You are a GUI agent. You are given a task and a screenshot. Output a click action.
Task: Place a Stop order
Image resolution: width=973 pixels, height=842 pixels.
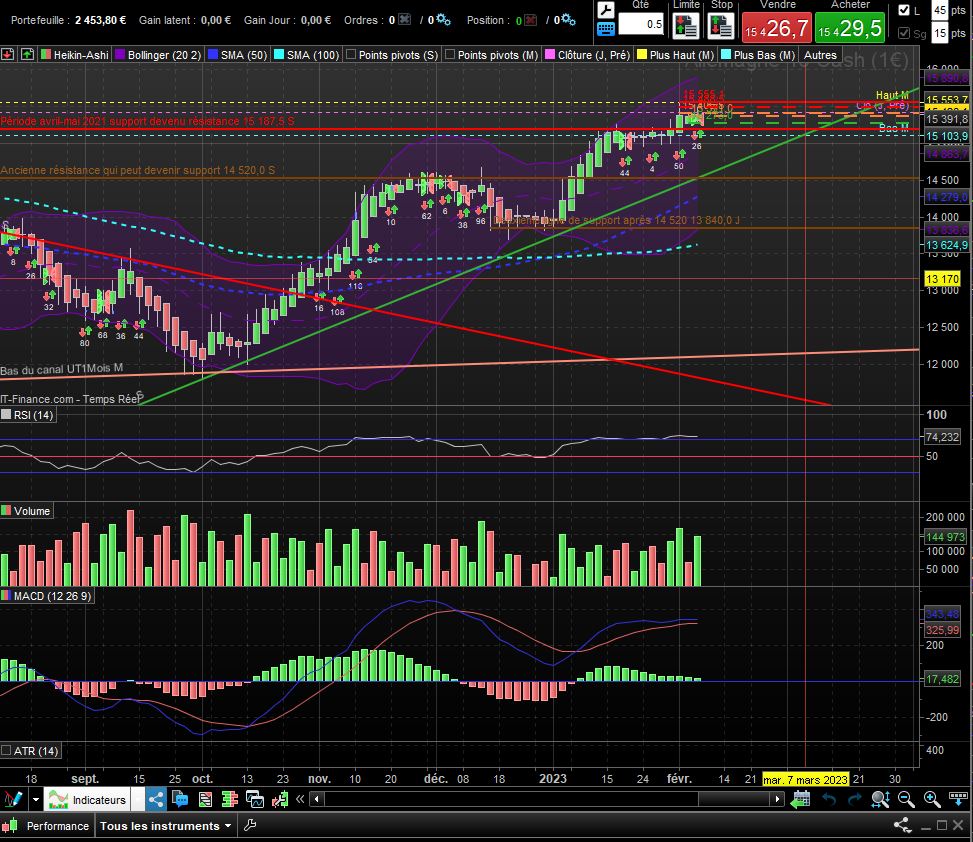(720, 26)
